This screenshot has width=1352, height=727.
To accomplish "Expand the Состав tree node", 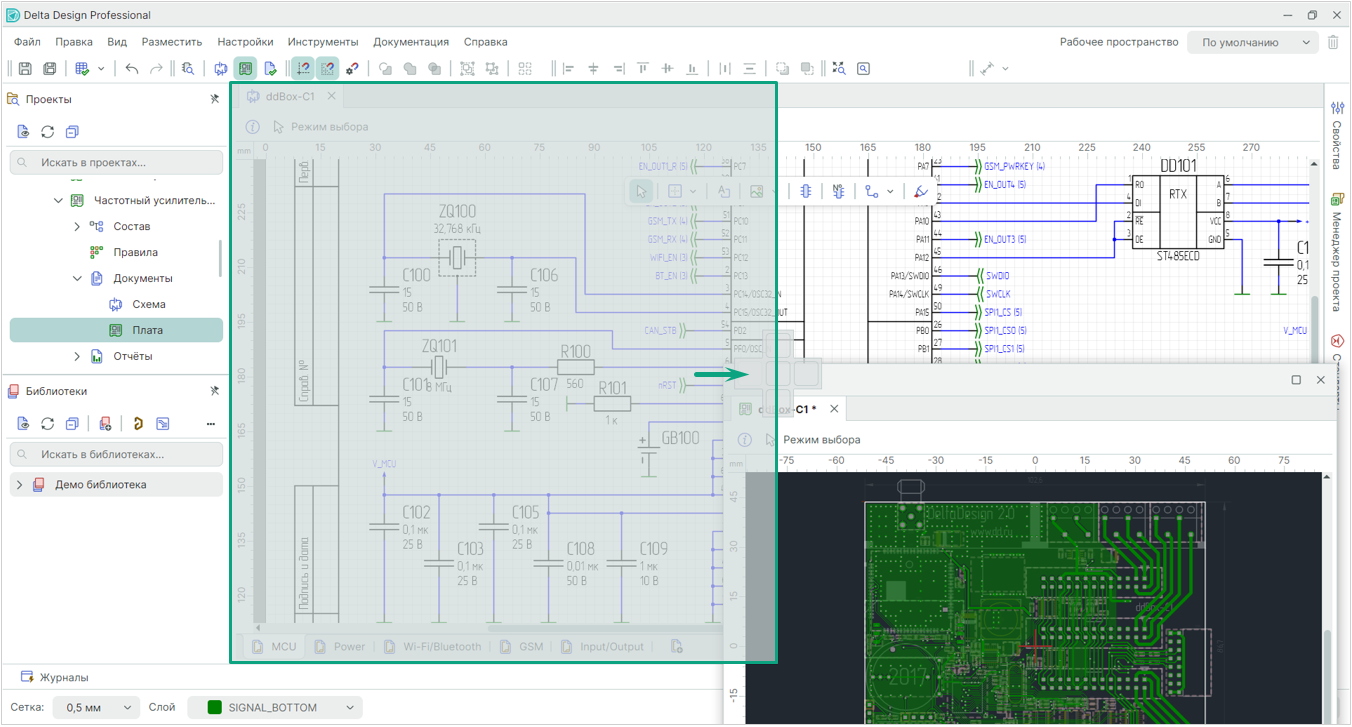I will (77, 227).
